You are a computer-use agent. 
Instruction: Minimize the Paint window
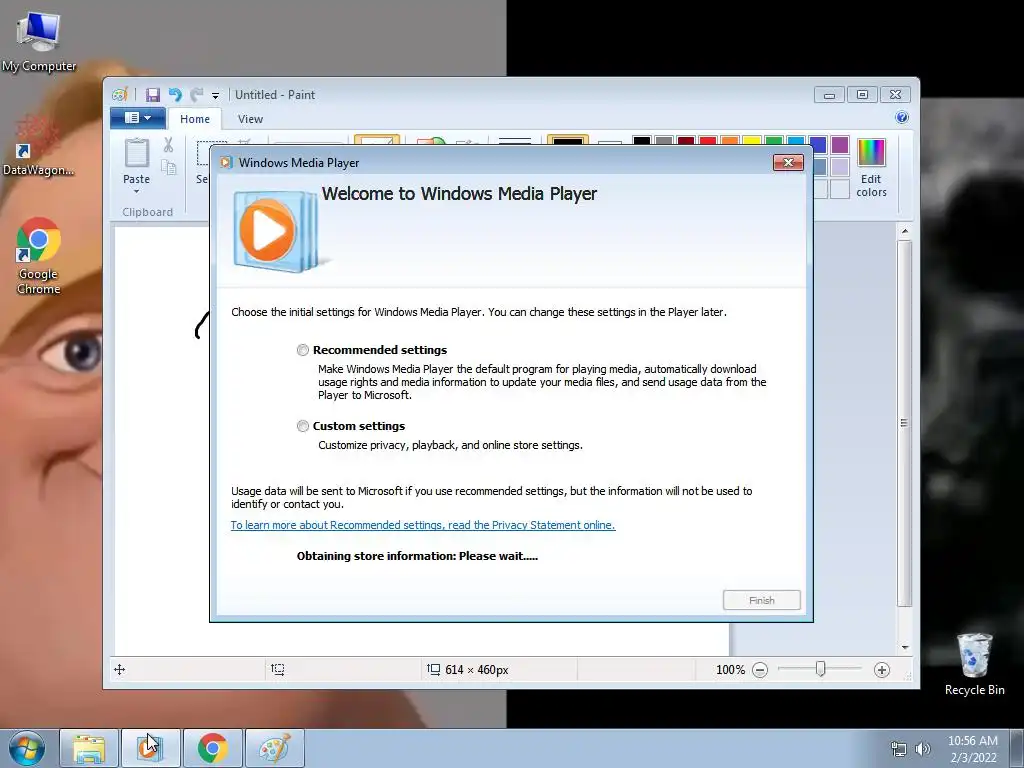click(x=829, y=95)
